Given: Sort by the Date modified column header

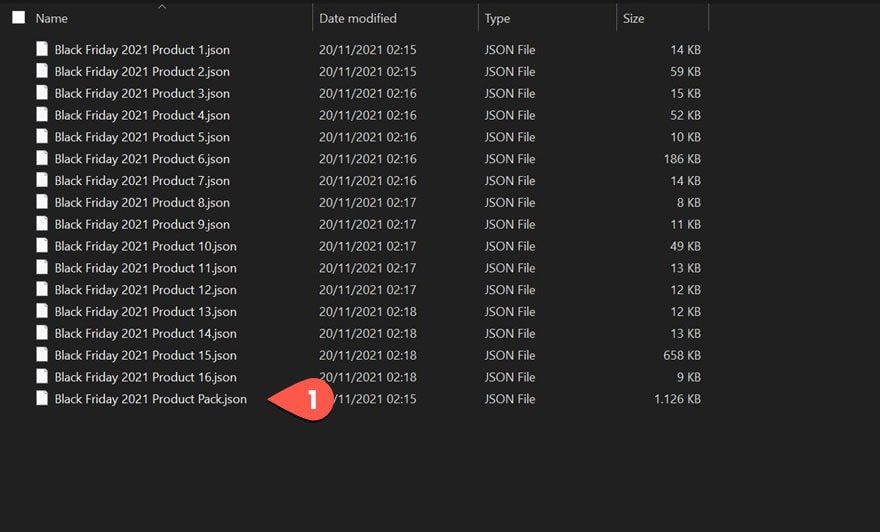Looking at the screenshot, I should pyautogui.click(x=358, y=19).
